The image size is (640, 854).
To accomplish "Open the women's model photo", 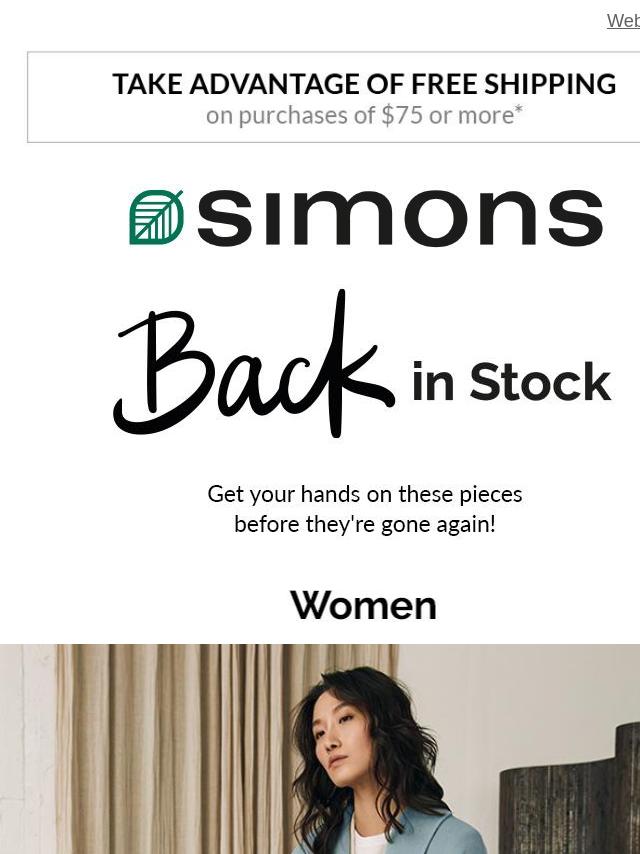I will click(x=320, y=749).
